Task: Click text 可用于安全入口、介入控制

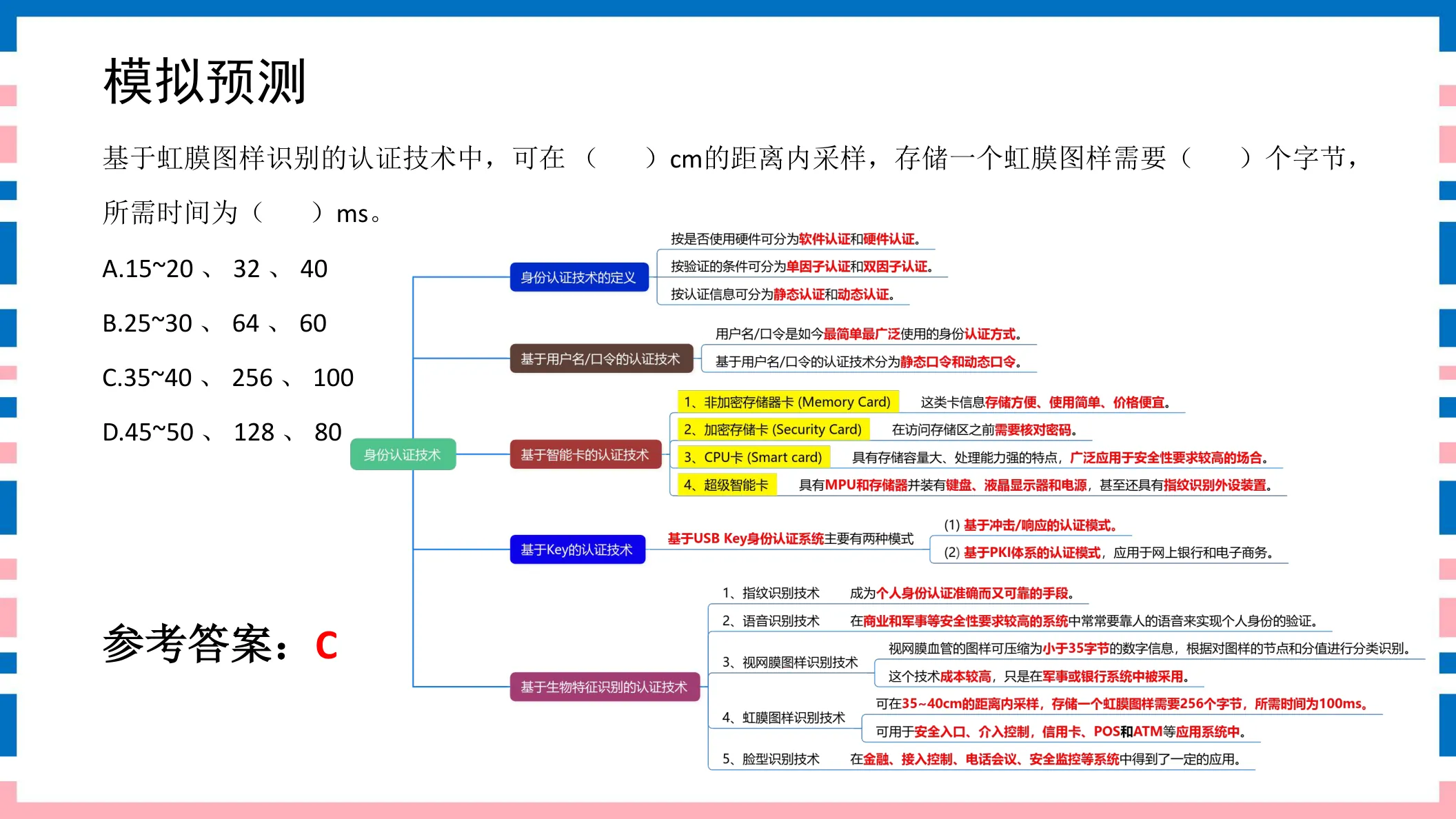Action: pos(1060,731)
